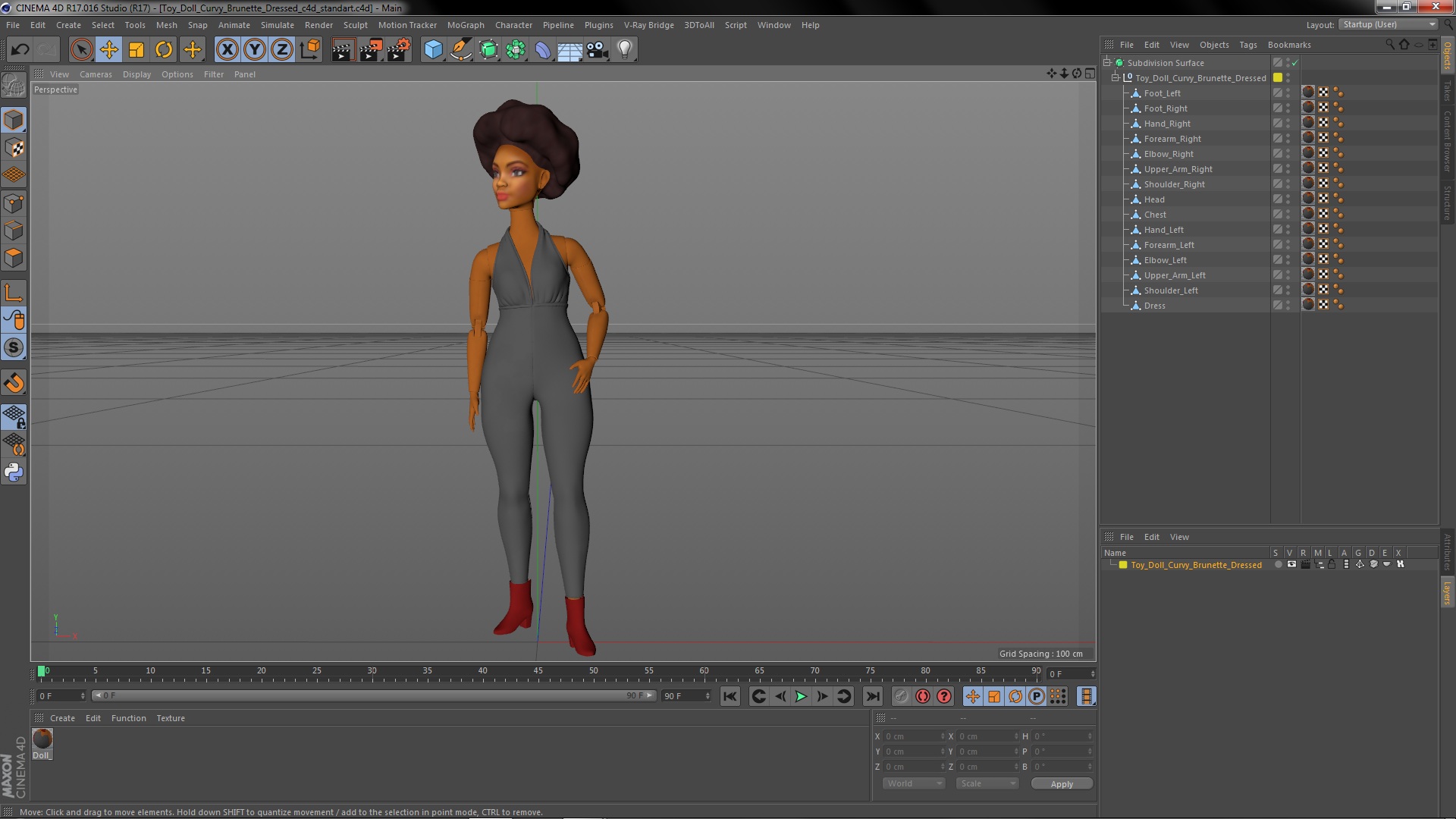Open the Layout Startup dropdown
Screen dimensions: 1456x819
[x=1388, y=25]
